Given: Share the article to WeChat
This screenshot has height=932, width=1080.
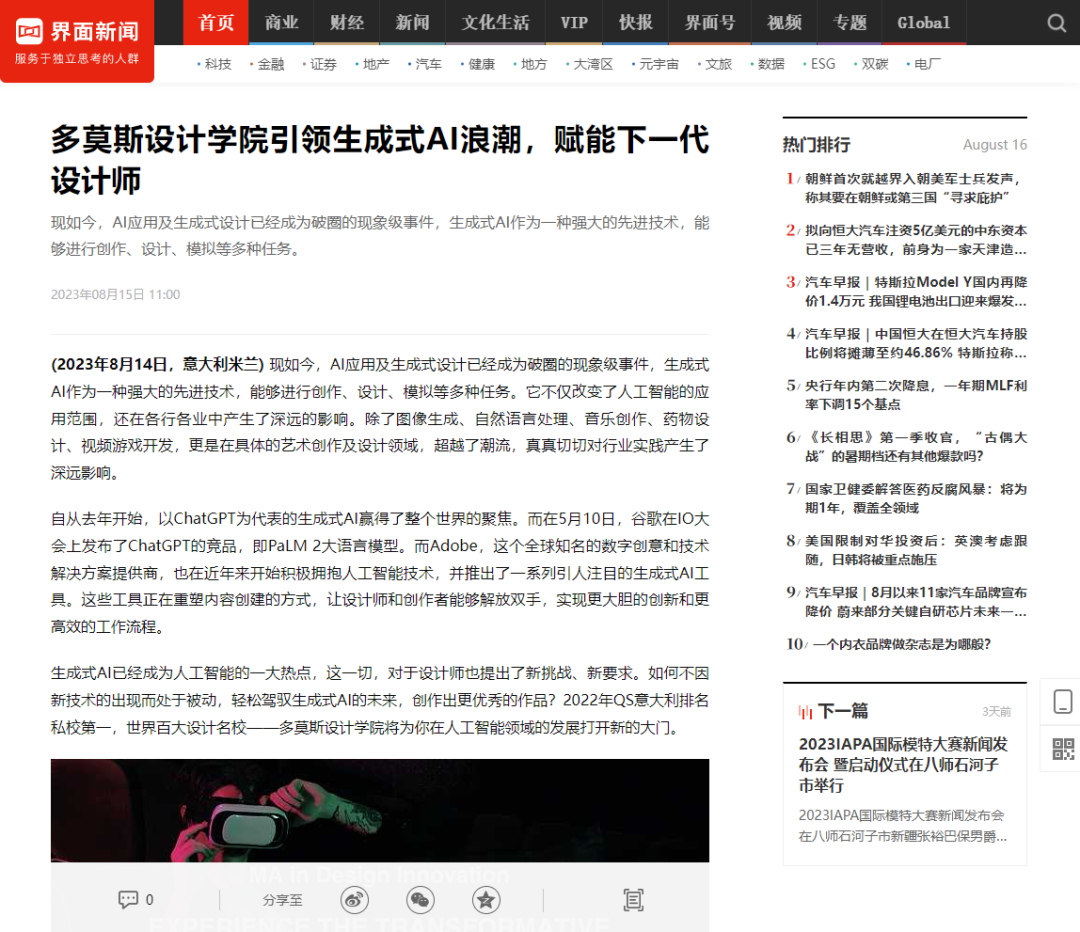Looking at the screenshot, I should [x=420, y=900].
